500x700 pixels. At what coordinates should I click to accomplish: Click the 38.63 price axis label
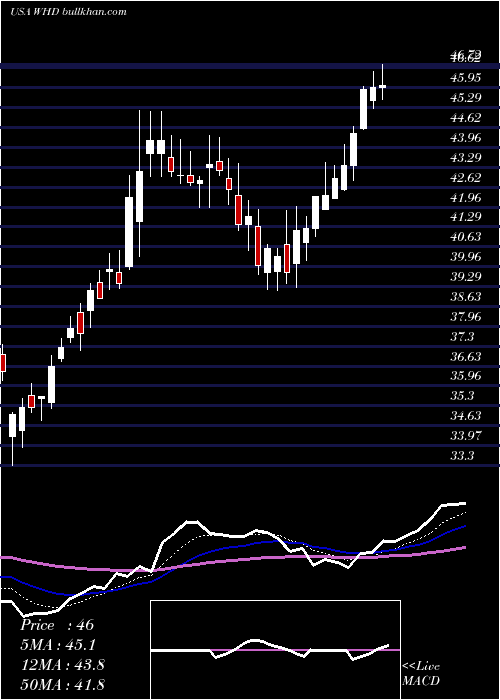(466, 297)
